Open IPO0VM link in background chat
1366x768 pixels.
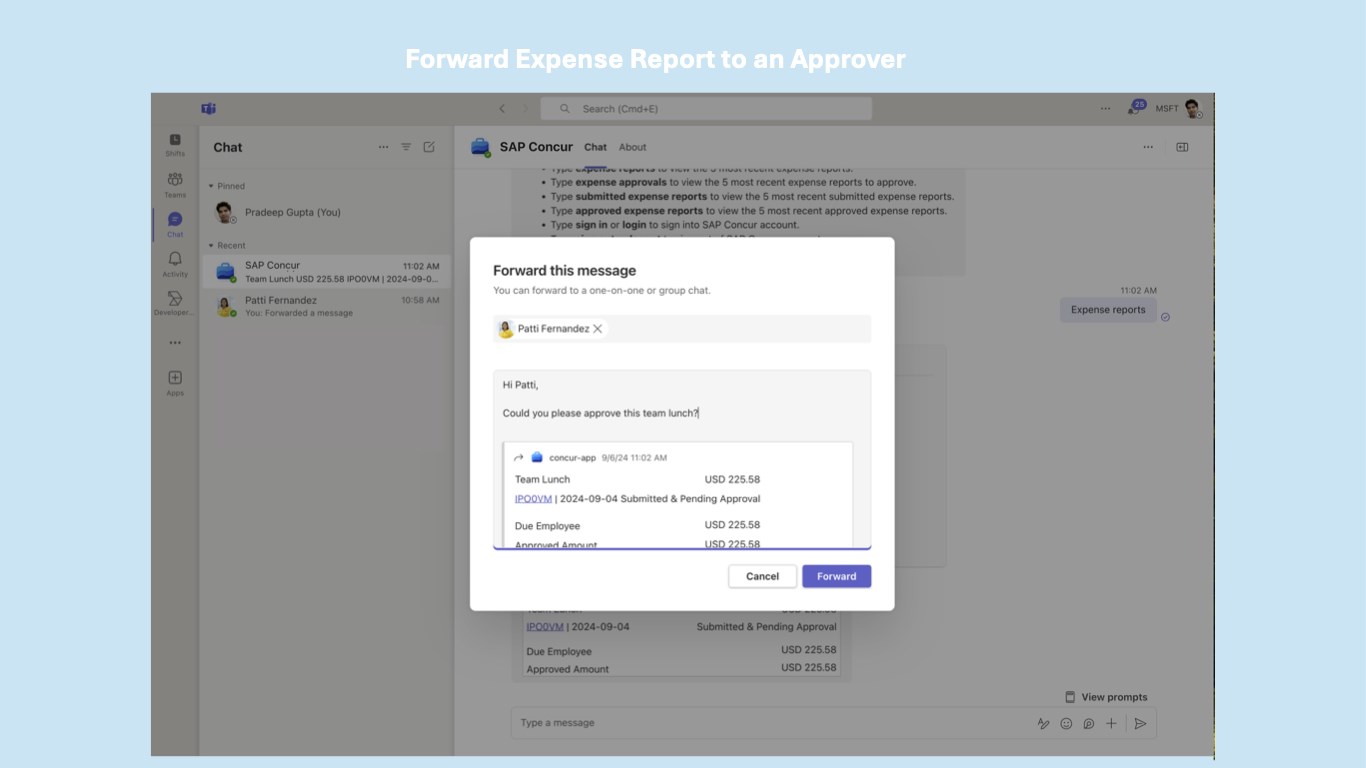point(545,627)
